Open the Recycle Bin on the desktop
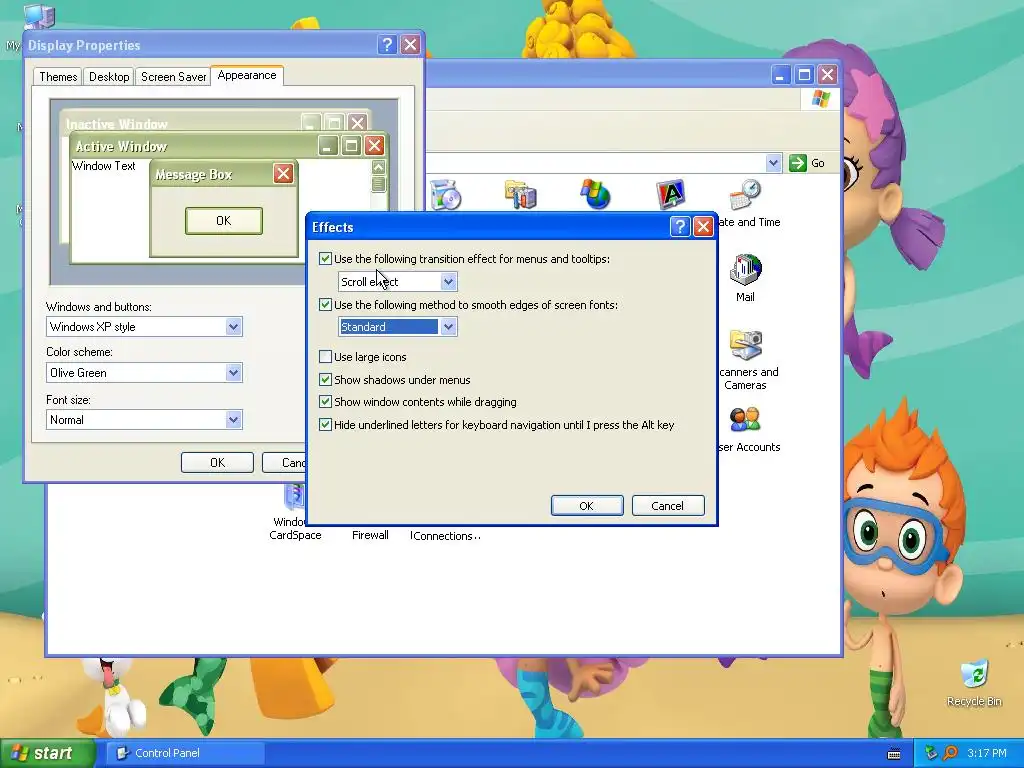The width and height of the screenshot is (1024, 768). pyautogui.click(x=974, y=675)
